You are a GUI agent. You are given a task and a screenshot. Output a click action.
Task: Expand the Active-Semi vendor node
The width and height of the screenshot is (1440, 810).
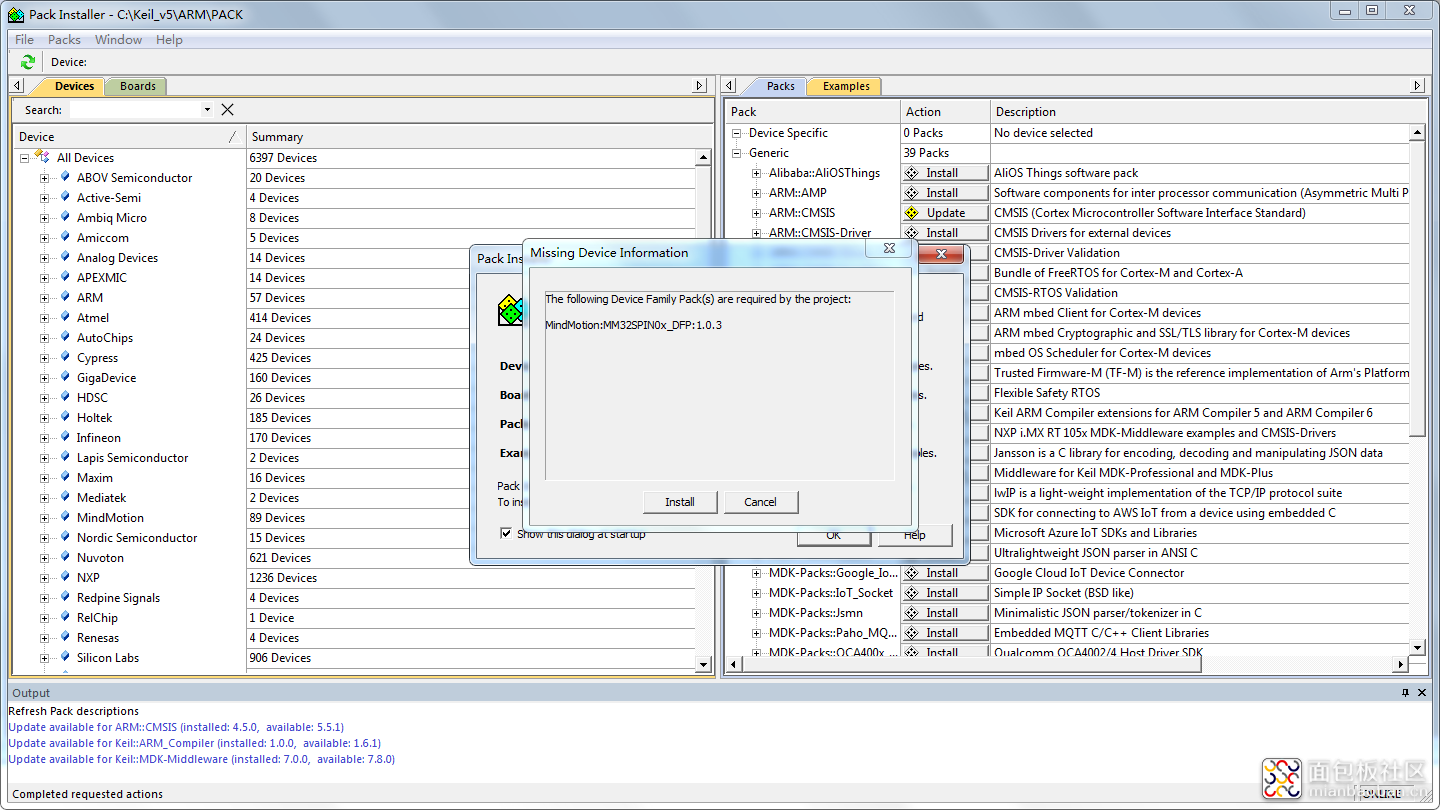pyautogui.click(x=44, y=198)
